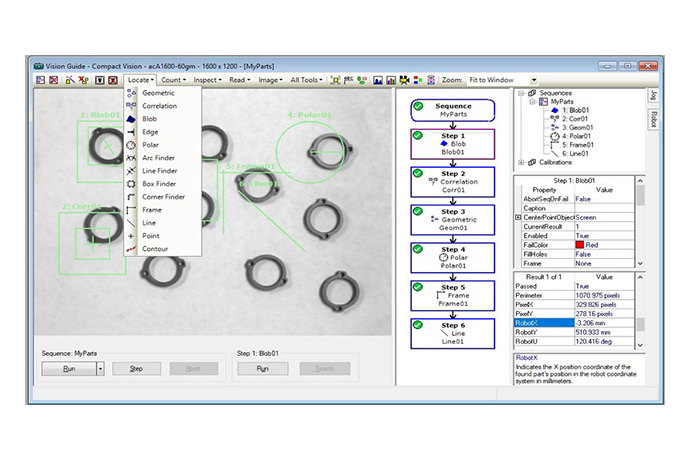Collapse the Sequences tree node
The image size is (690, 460).
pos(520,91)
